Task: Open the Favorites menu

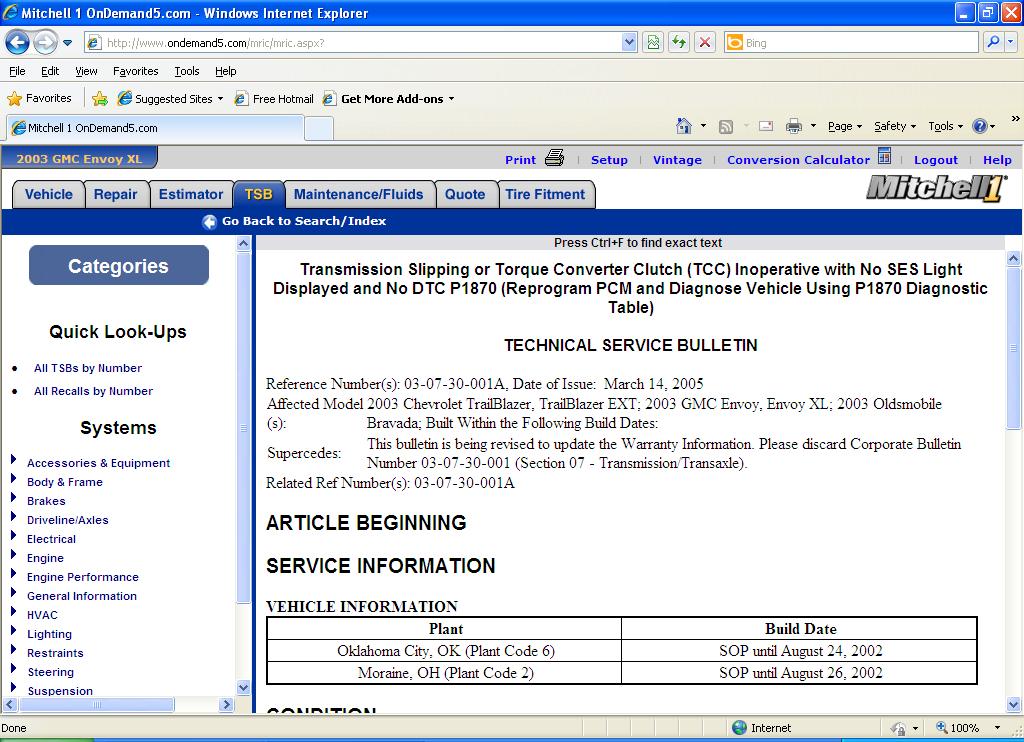Action: pos(135,71)
